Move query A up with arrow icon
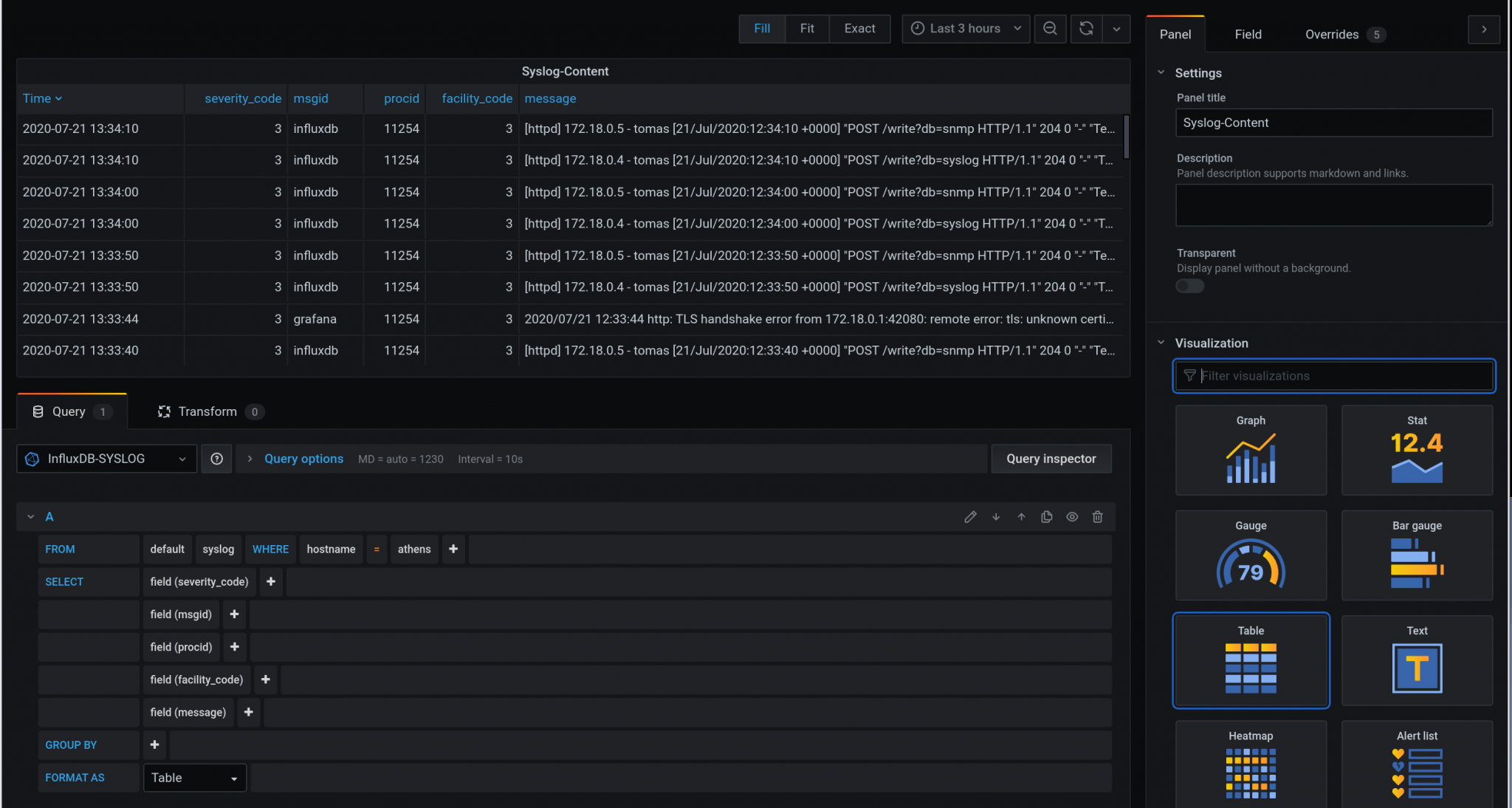 pyautogui.click(x=1021, y=516)
